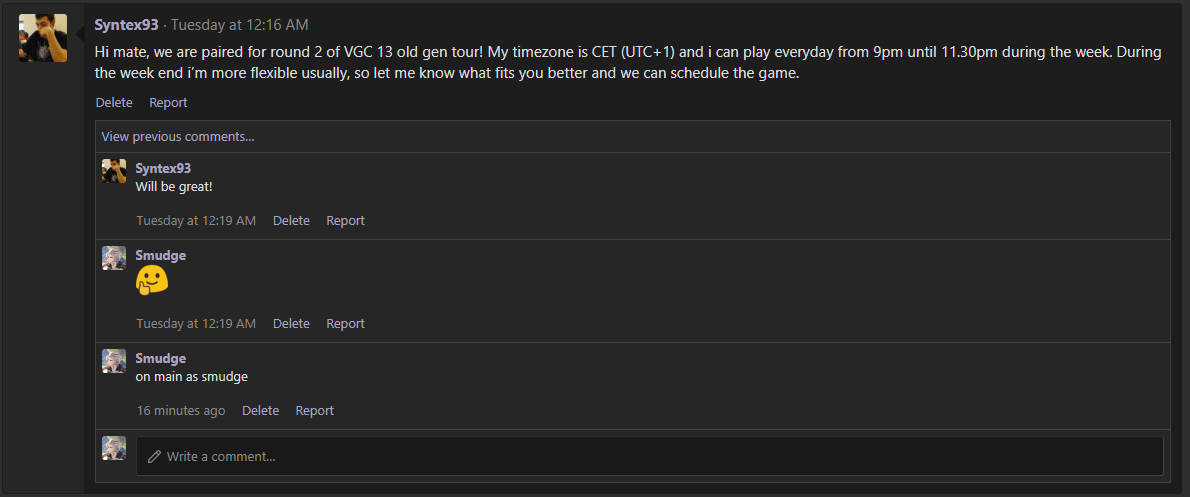Image resolution: width=1190 pixels, height=497 pixels.
Task: Click the small Syntex93 avatar beside "Will be great!"
Action: click(x=114, y=171)
